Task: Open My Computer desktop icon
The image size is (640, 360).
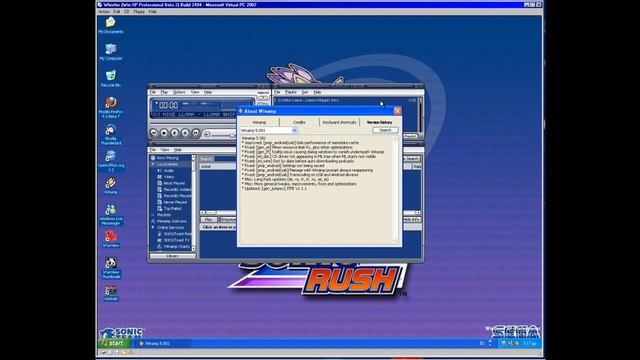Action: (110, 52)
